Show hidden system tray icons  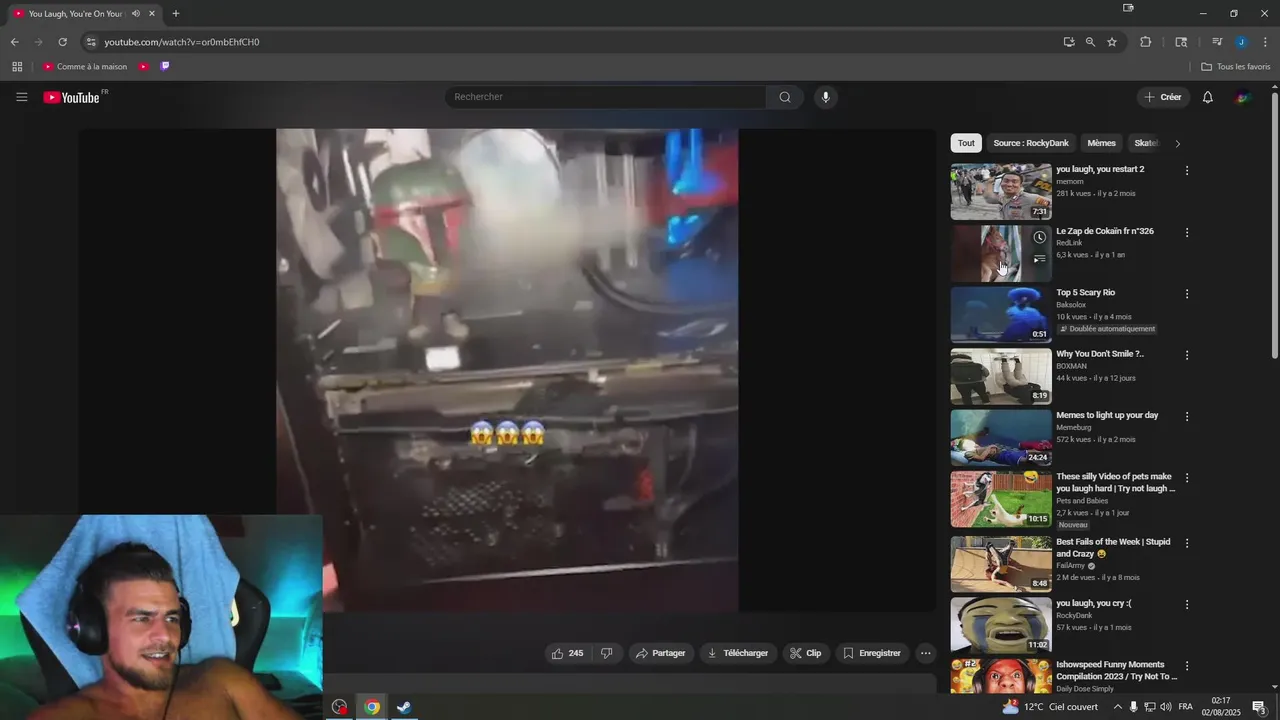(1118, 707)
